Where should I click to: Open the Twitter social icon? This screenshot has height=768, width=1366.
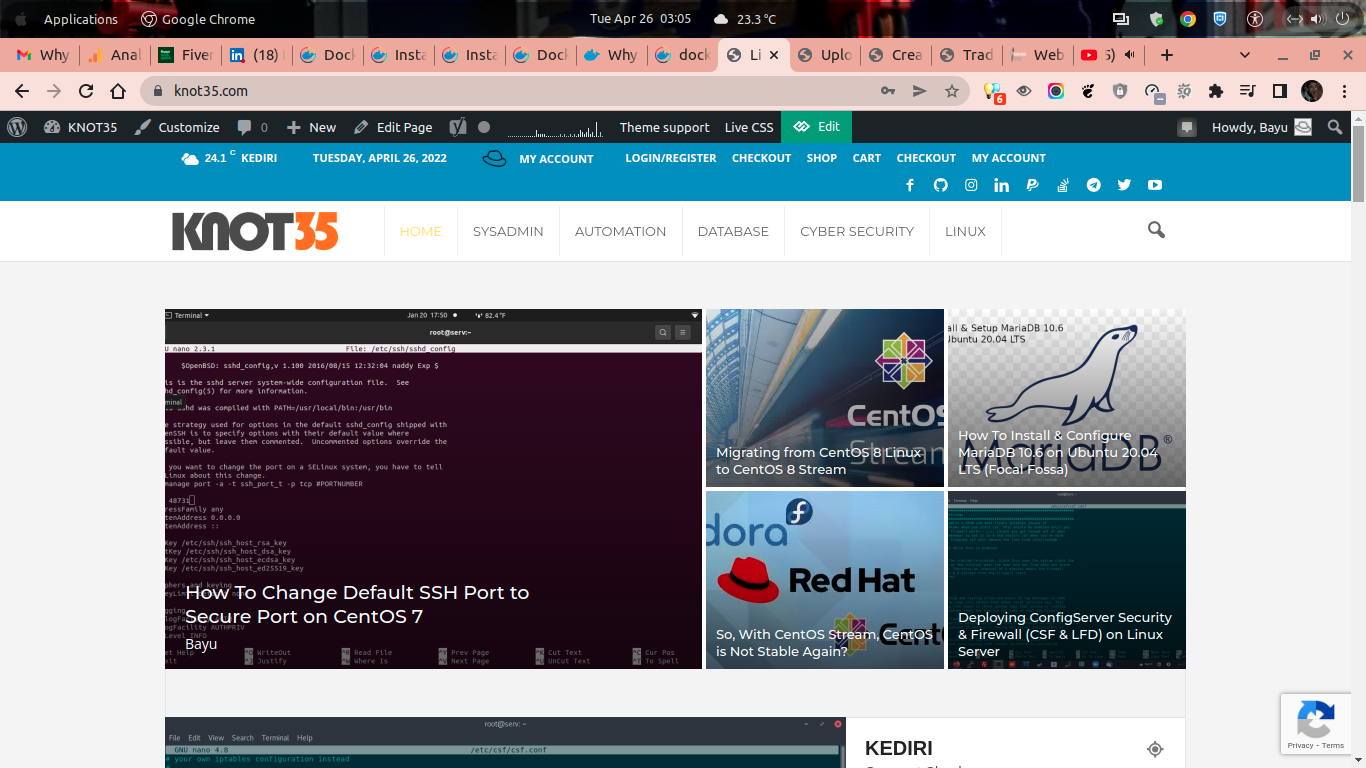[x=1124, y=185]
